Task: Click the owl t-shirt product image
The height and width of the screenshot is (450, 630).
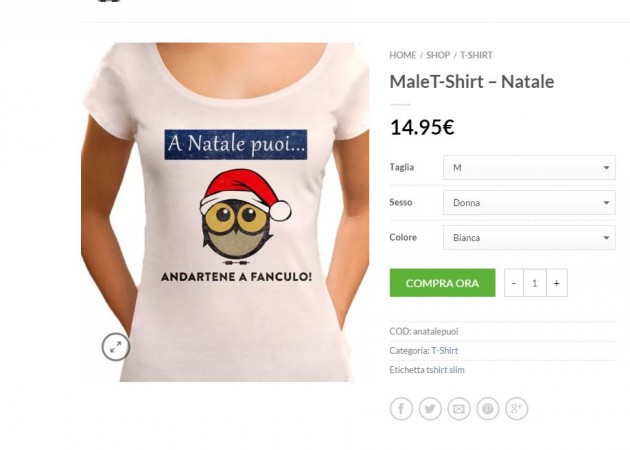Action: pos(225,212)
